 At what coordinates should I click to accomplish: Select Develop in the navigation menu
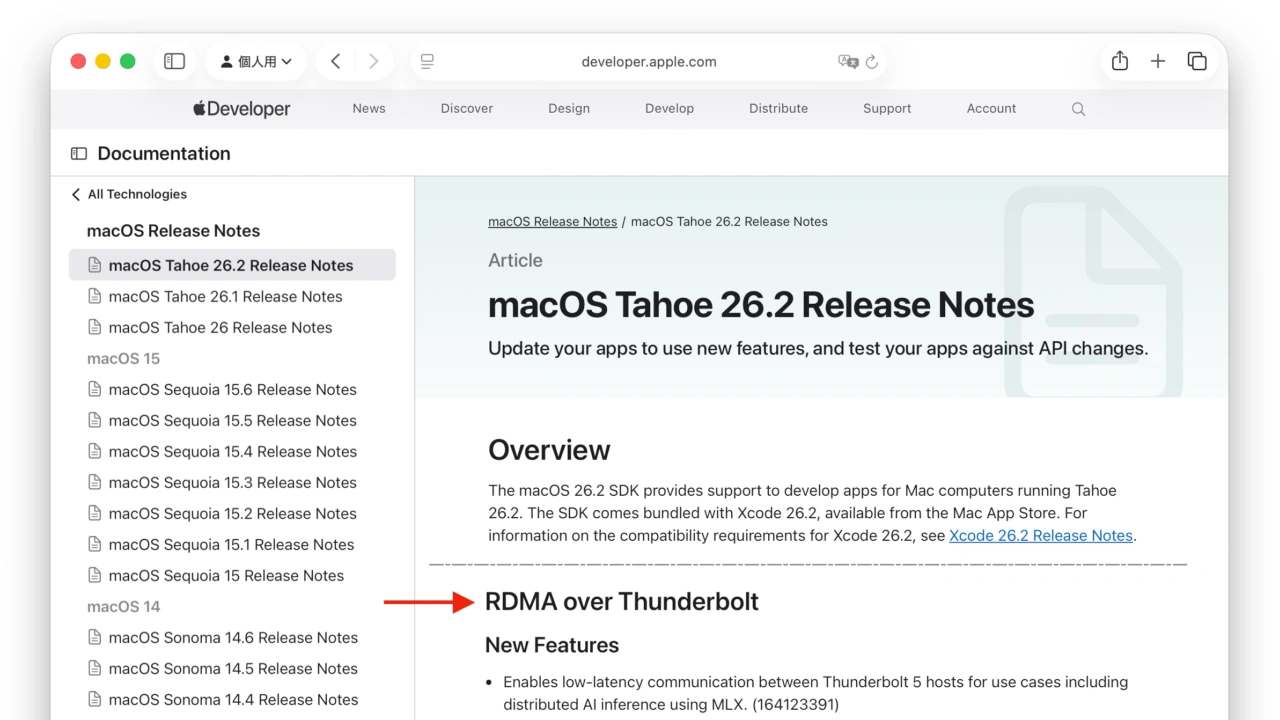pos(669,108)
